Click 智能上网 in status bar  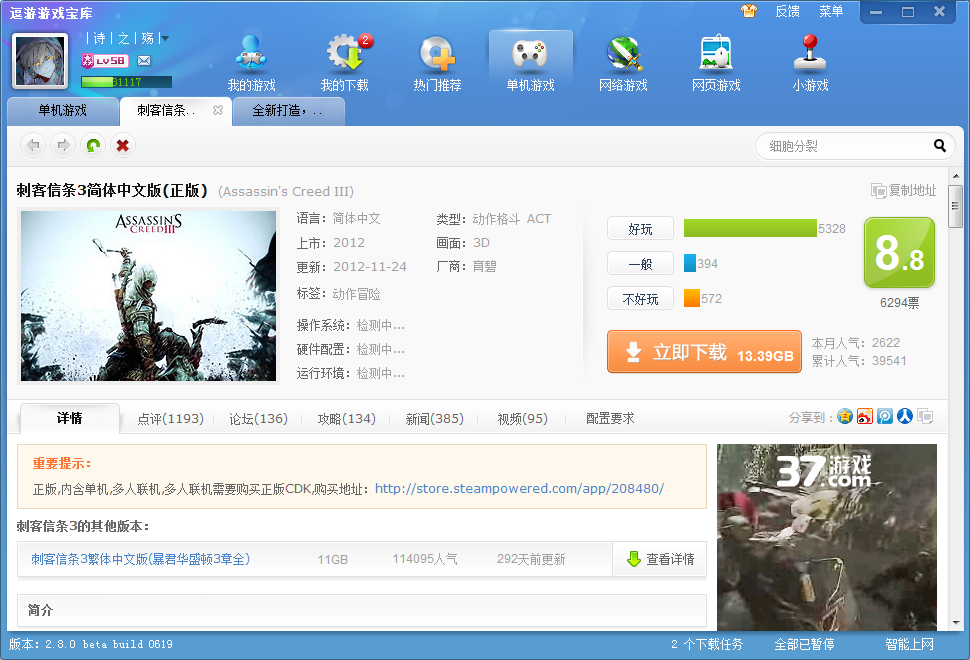909,645
